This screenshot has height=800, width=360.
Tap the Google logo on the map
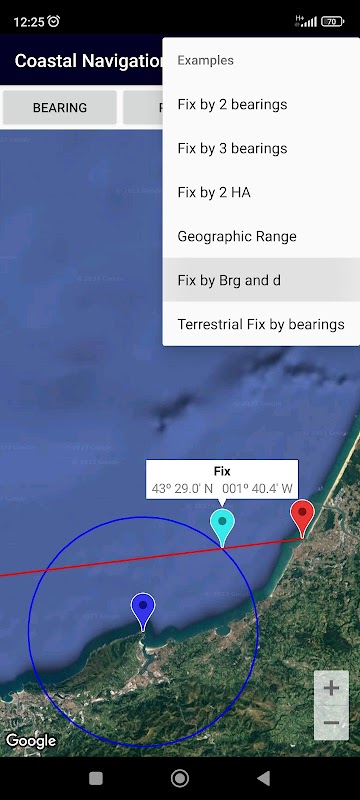tap(31, 741)
